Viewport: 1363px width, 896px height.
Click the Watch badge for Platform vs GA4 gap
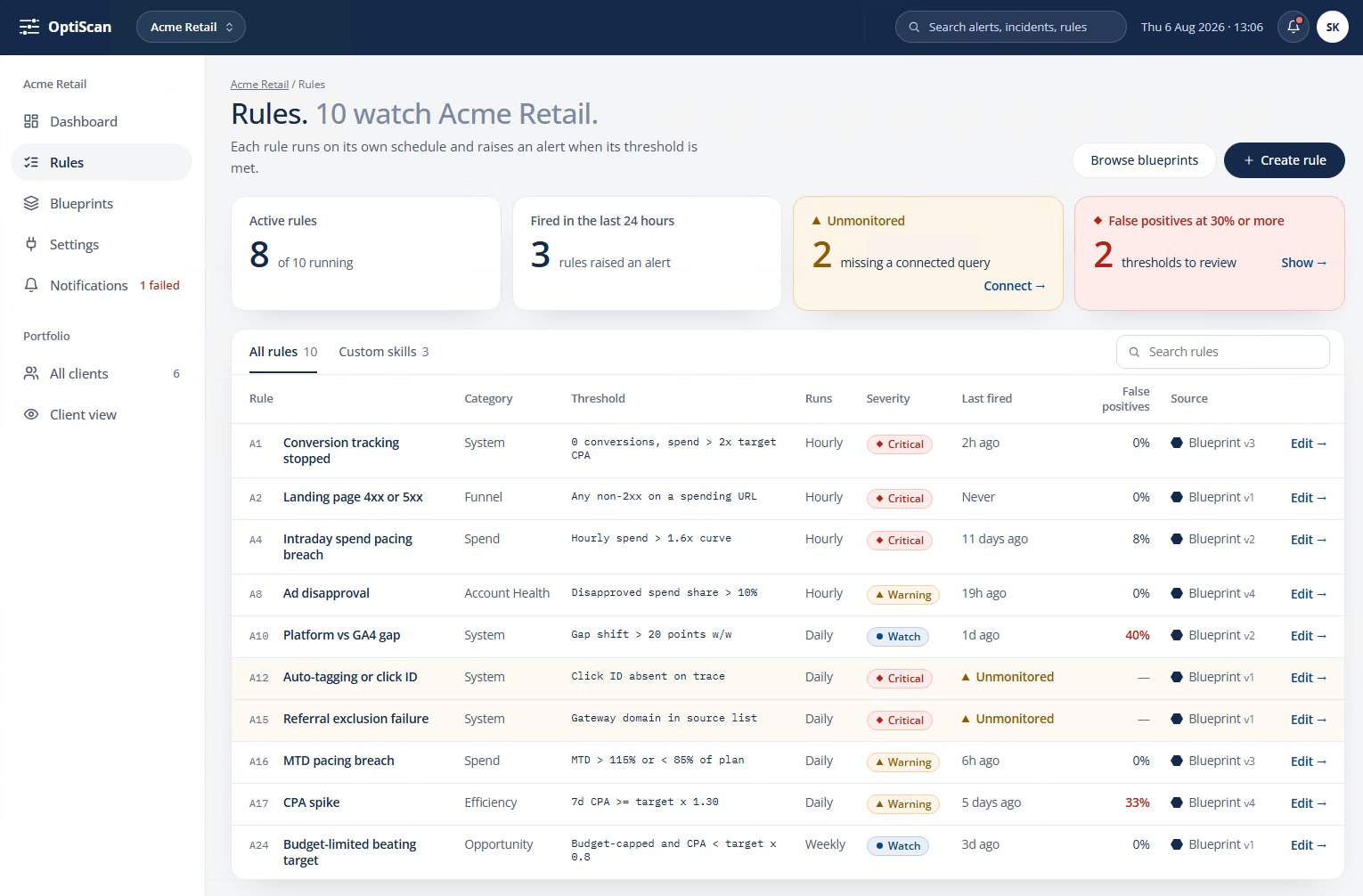[897, 636]
